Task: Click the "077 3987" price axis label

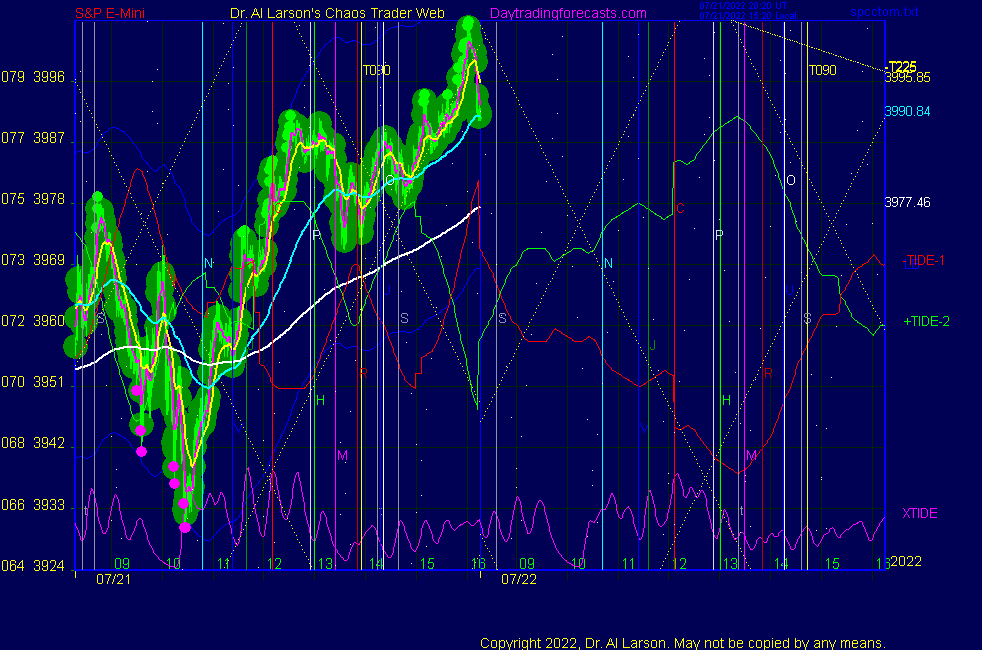Action: coord(33,138)
